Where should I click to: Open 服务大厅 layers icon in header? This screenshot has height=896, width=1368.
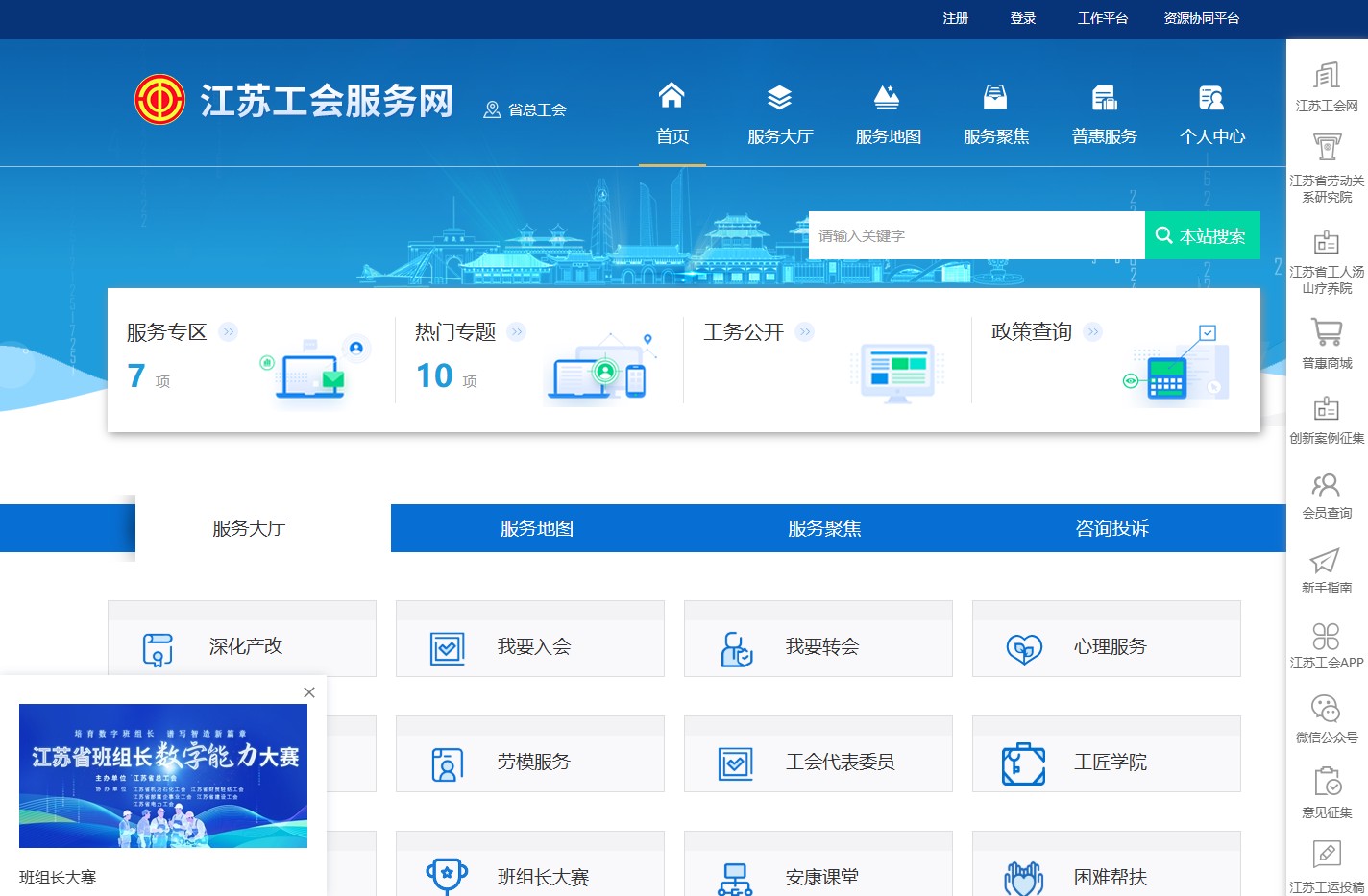pyautogui.click(x=780, y=97)
